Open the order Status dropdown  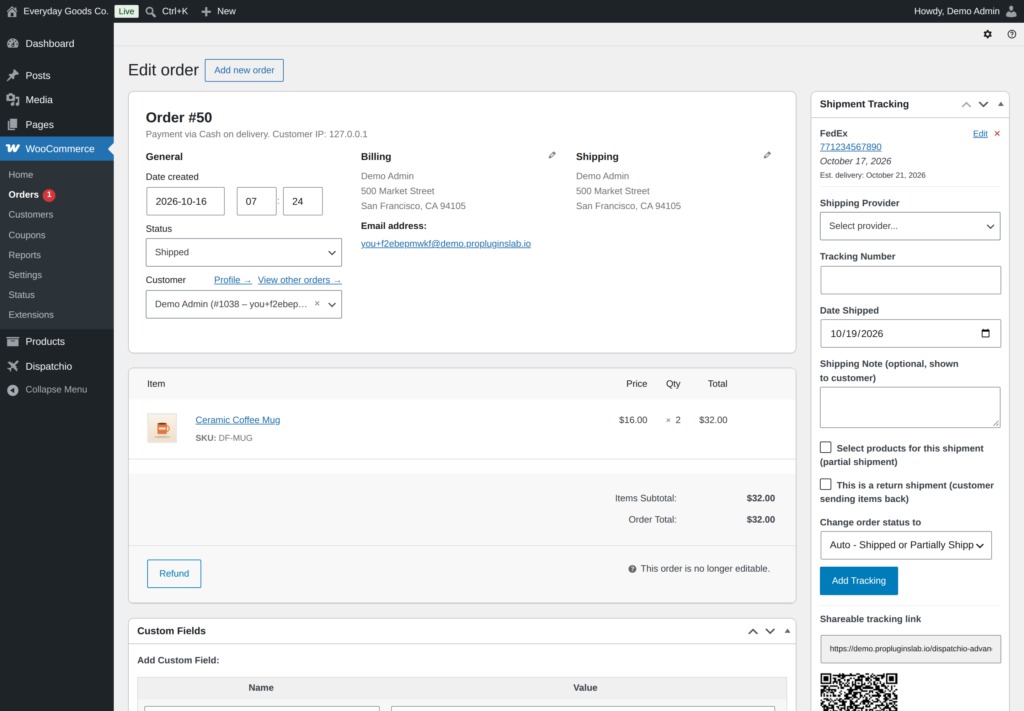[x=244, y=252]
